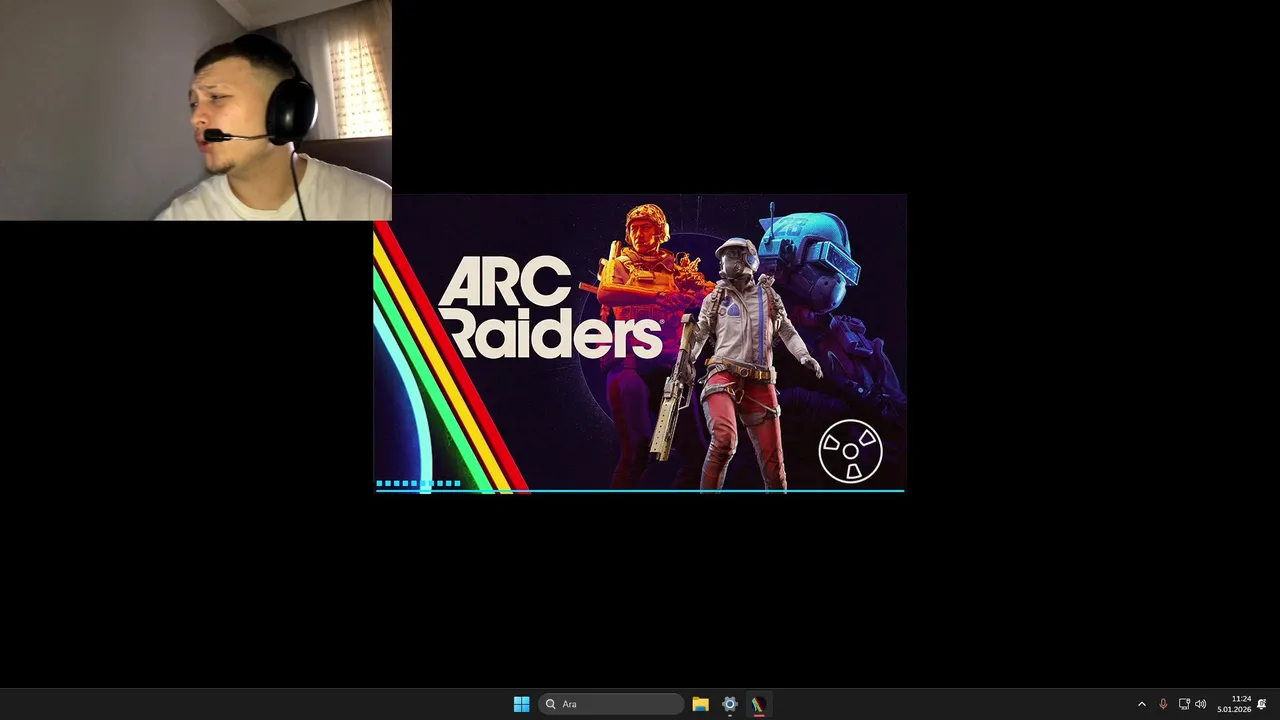The height and width of the screenshot is (720, 1280).
Task: Expand hidden system tray icons
Action: pyautogui.click(x=1142, y=704)
